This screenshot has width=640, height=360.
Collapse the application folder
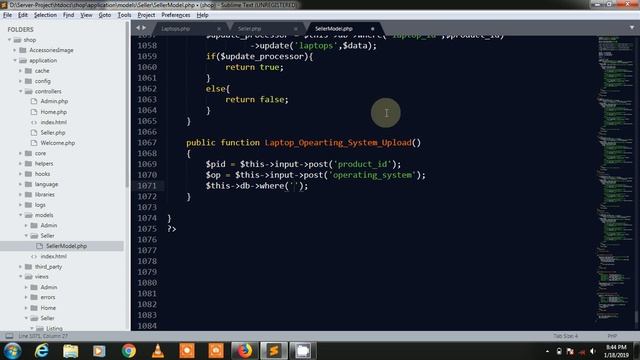point(15,60)
